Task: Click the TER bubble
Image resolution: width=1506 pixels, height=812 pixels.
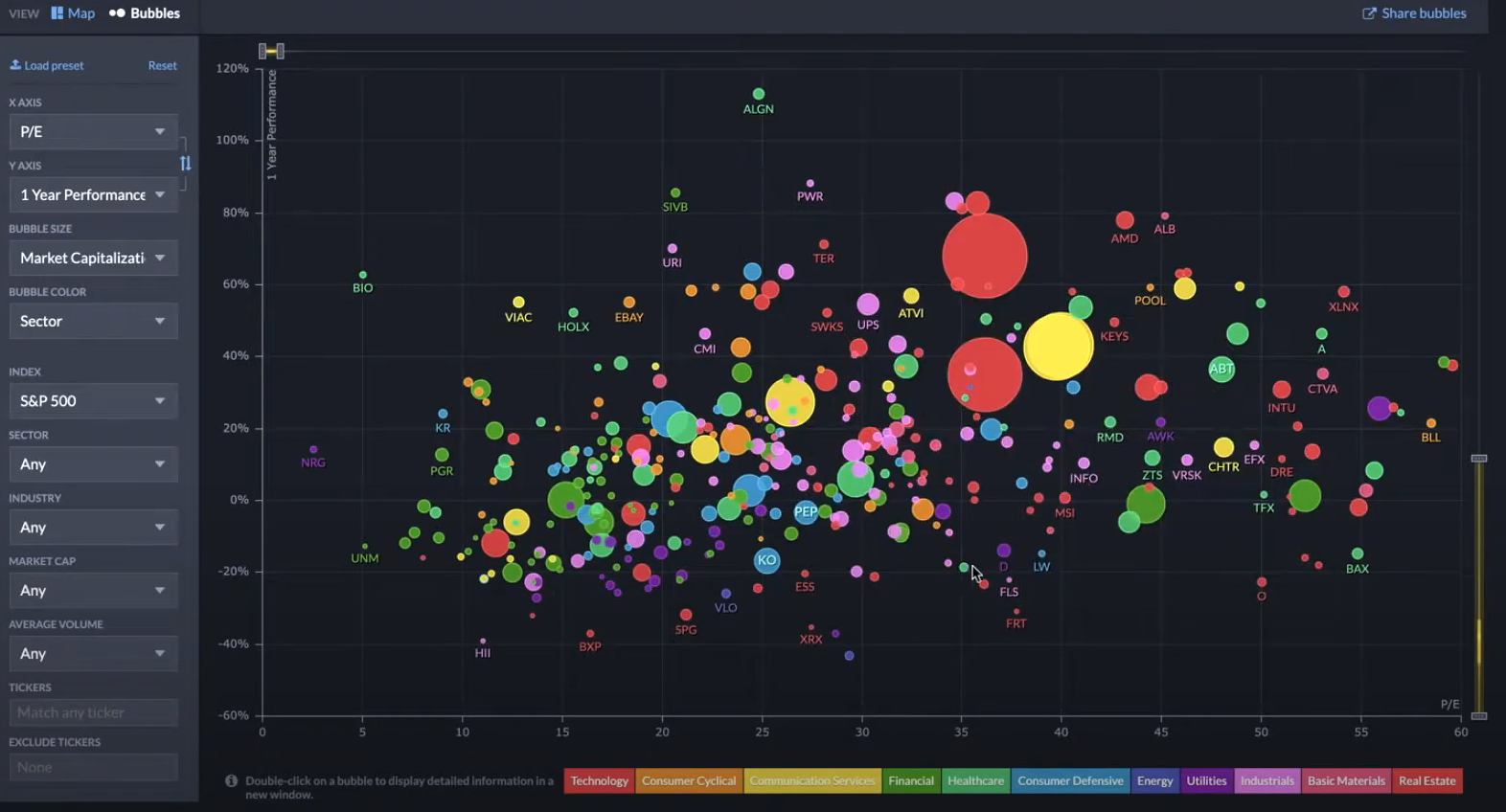Action: [824, 245]
